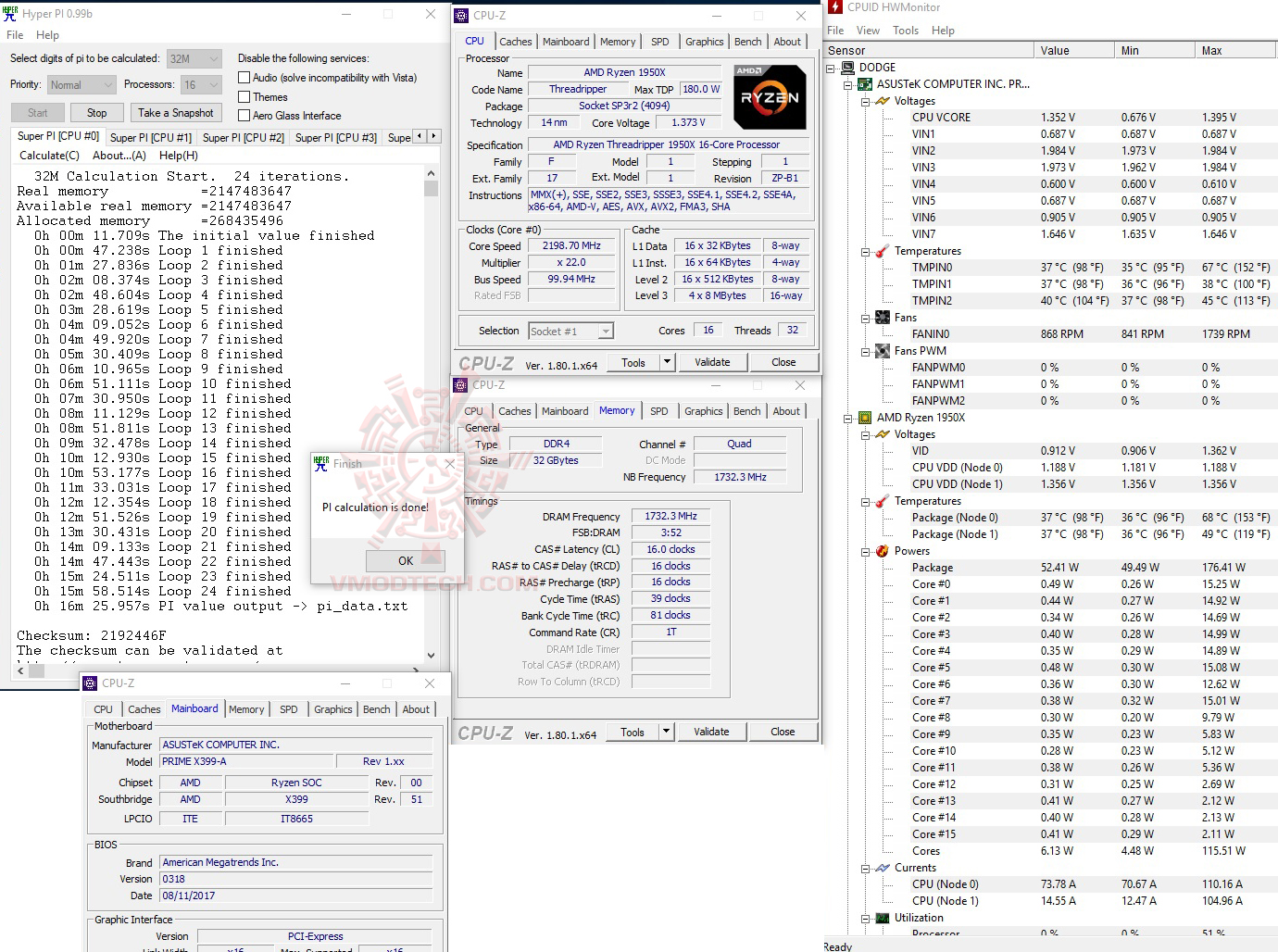Image resolution: width=1278 pixels, height=952 pixels.
Task: Click the Voltages icon under ASUSTeK COMPUTER
Action: [882, 100]
